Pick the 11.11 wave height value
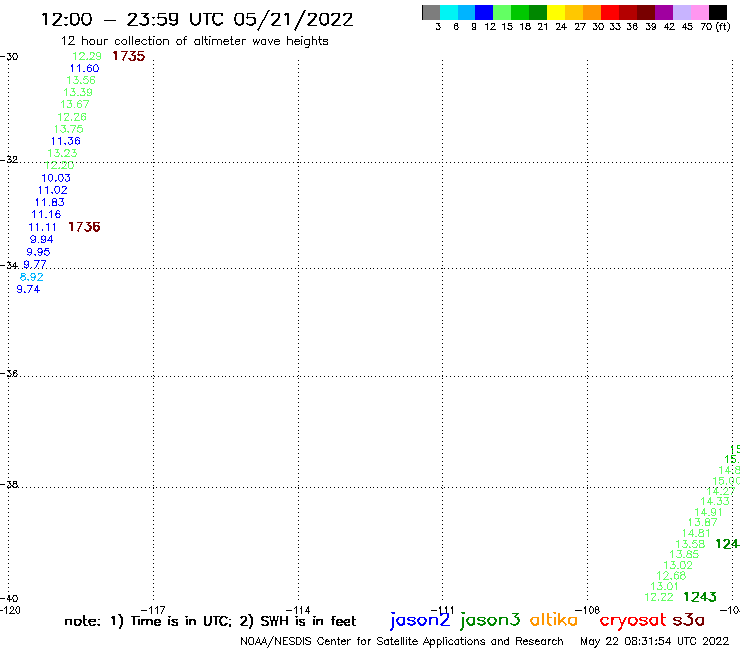 tap(42, 228)
